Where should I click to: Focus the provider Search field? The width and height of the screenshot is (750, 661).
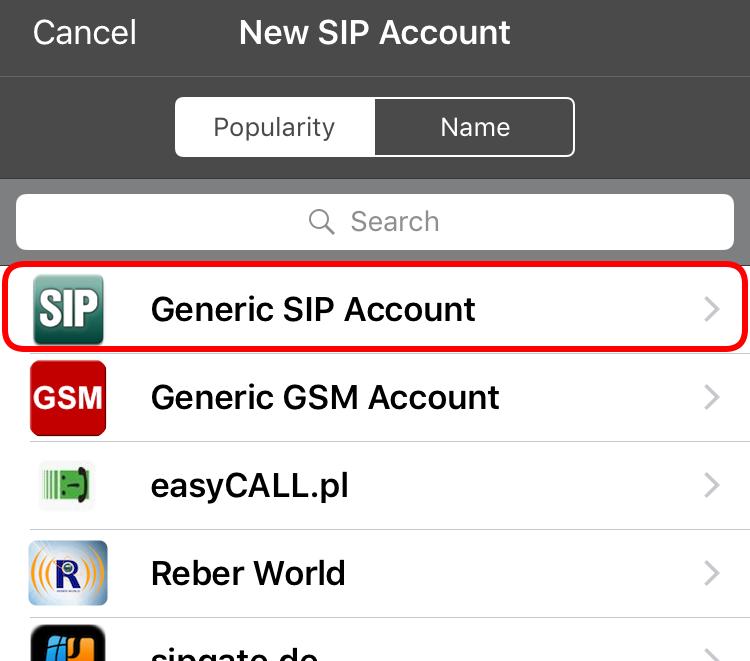point(375,222)
